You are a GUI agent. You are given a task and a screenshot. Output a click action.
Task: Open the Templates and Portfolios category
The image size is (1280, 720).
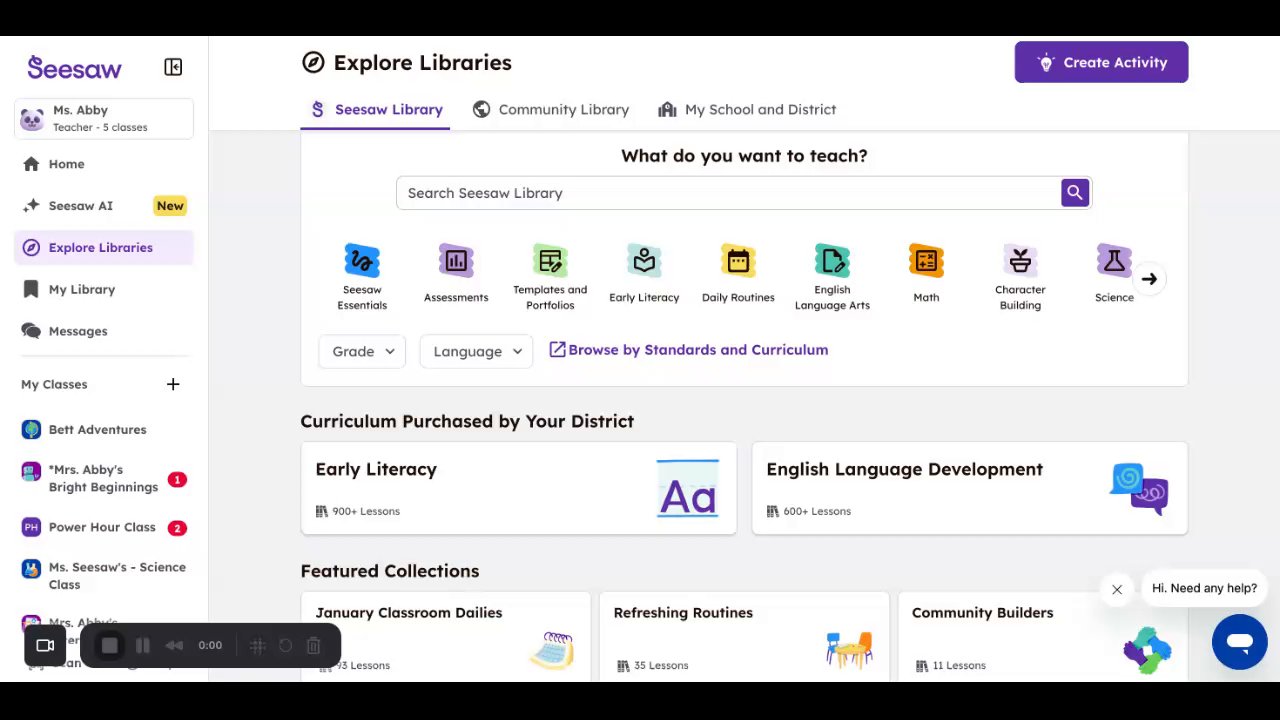(550, 277)
